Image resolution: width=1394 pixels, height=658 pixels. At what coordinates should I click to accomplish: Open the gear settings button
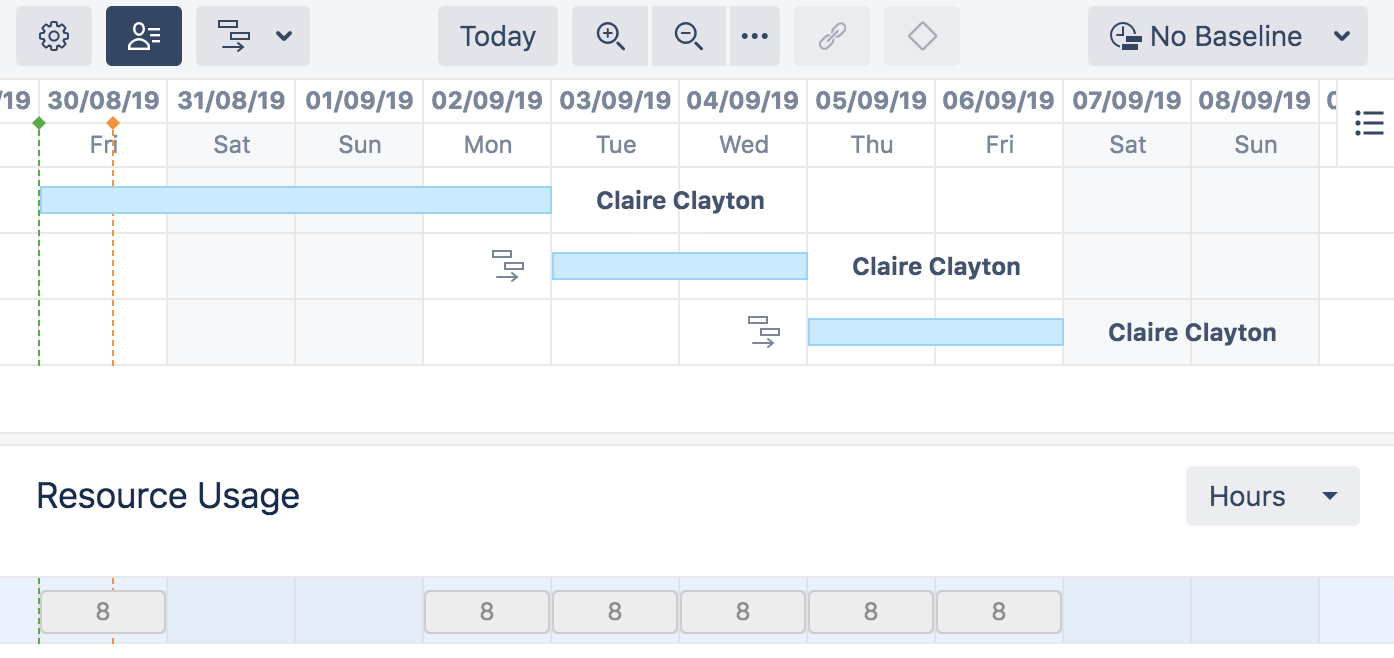pyautogui.click(x=54, y=37)
